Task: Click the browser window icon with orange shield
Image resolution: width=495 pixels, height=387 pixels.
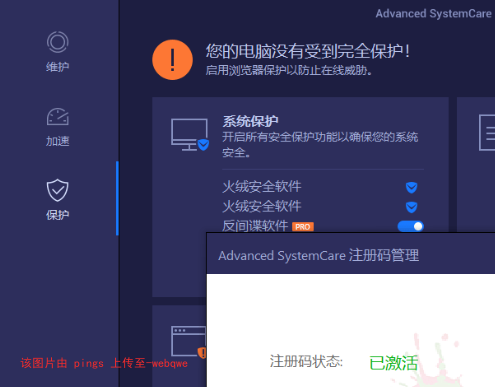Action: tap(189, 342)
